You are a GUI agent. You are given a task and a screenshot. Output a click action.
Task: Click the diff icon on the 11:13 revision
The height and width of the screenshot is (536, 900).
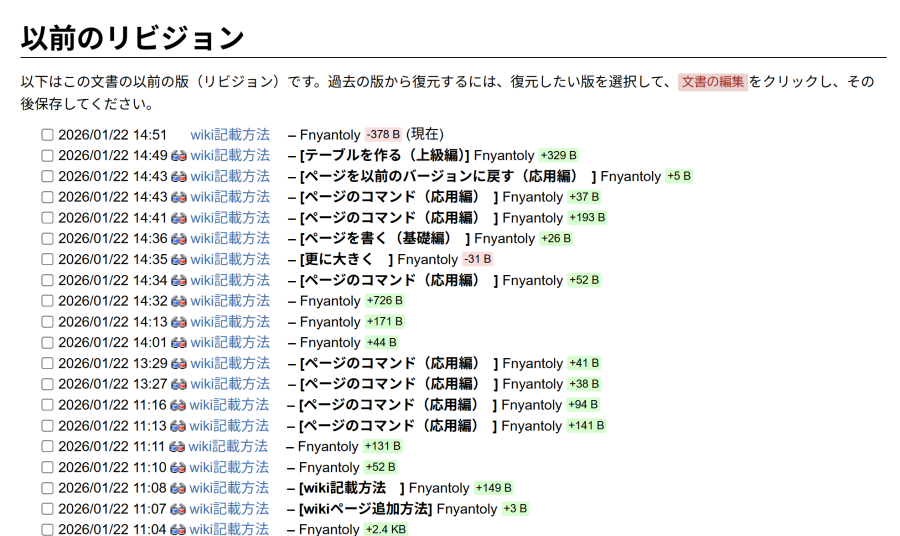pyautogui.click(x=178, y=426)
